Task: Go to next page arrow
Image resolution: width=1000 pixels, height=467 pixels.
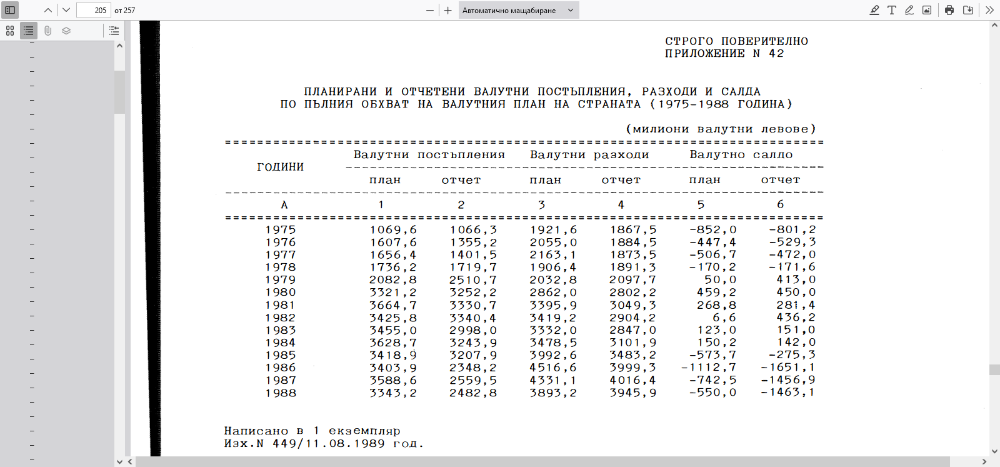Action: coord(65,10)
